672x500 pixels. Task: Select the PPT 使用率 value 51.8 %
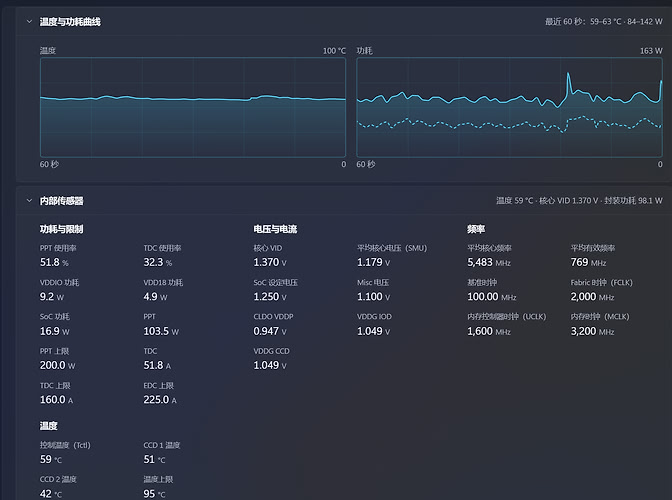54,262
